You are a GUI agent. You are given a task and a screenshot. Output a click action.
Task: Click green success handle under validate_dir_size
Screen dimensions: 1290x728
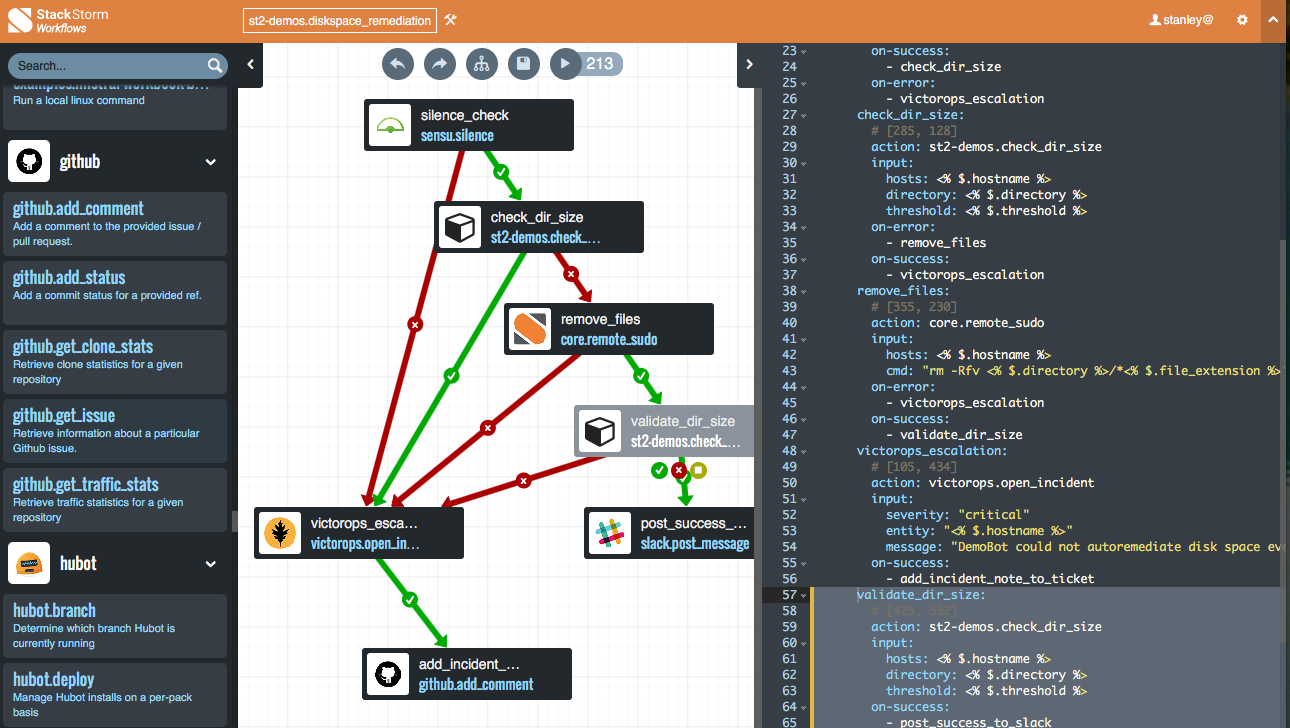tap(659, 470)
